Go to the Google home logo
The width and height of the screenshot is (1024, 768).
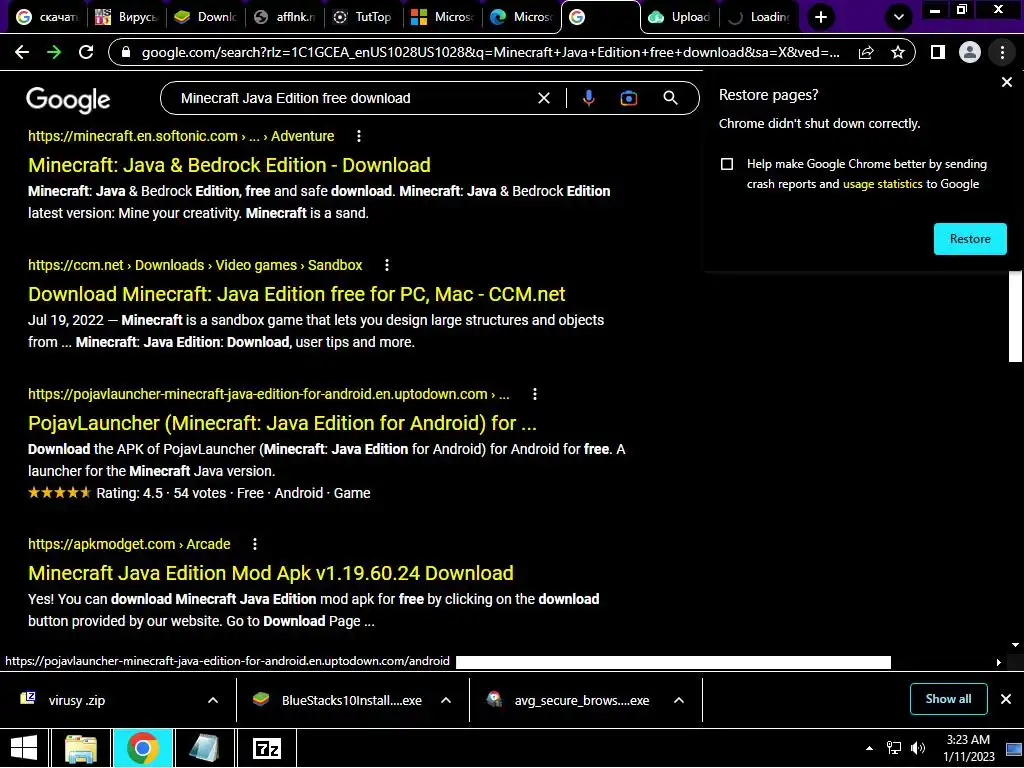tap(68, 100)
